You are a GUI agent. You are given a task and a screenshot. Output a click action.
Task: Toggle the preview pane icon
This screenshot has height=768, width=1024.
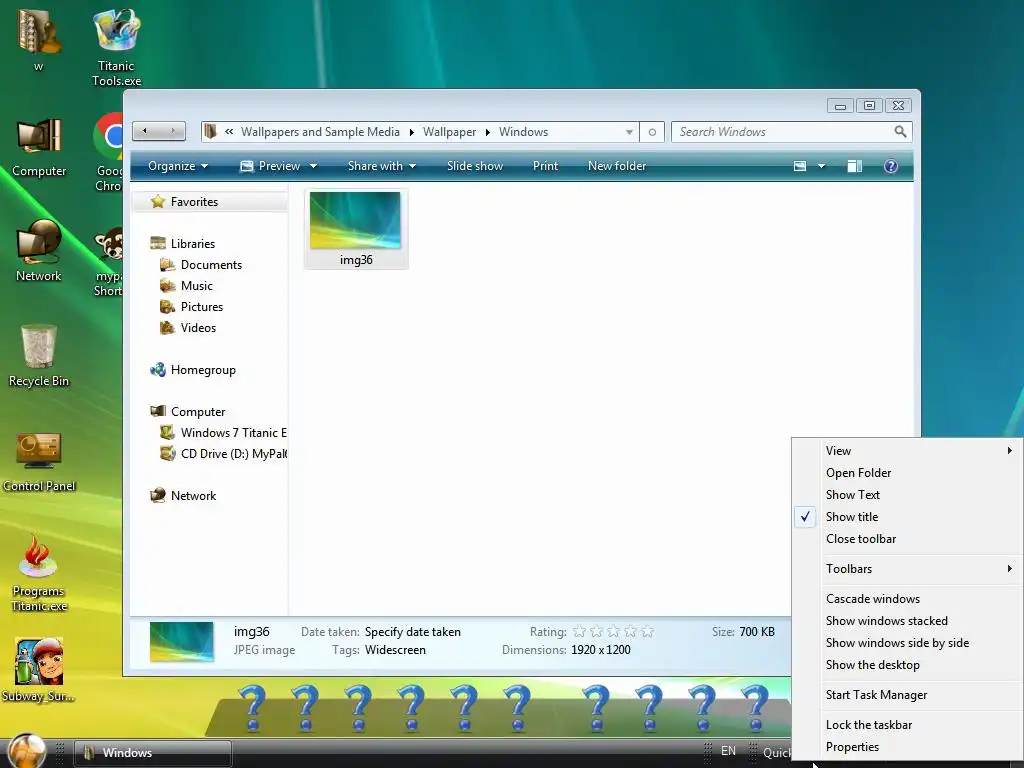coord(854,166)
